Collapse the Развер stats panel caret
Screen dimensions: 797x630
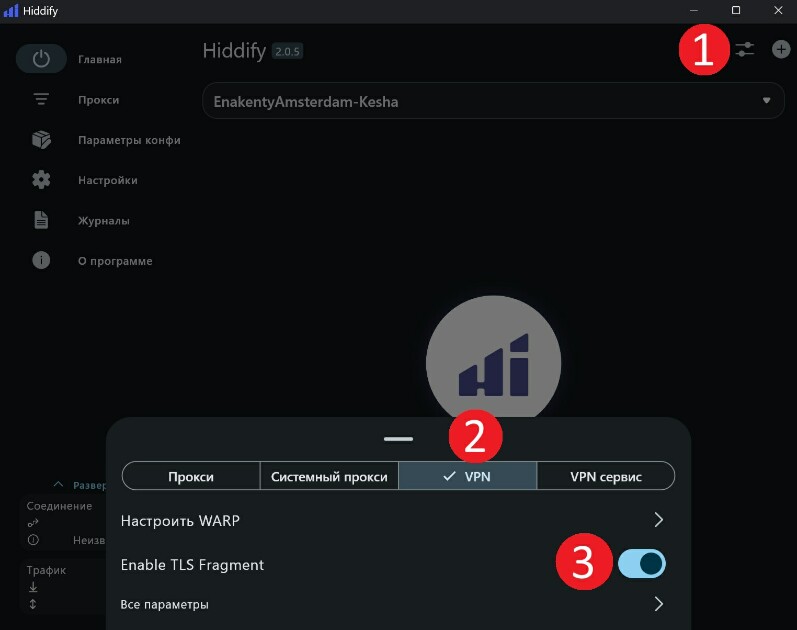click(x=58, y=484)
